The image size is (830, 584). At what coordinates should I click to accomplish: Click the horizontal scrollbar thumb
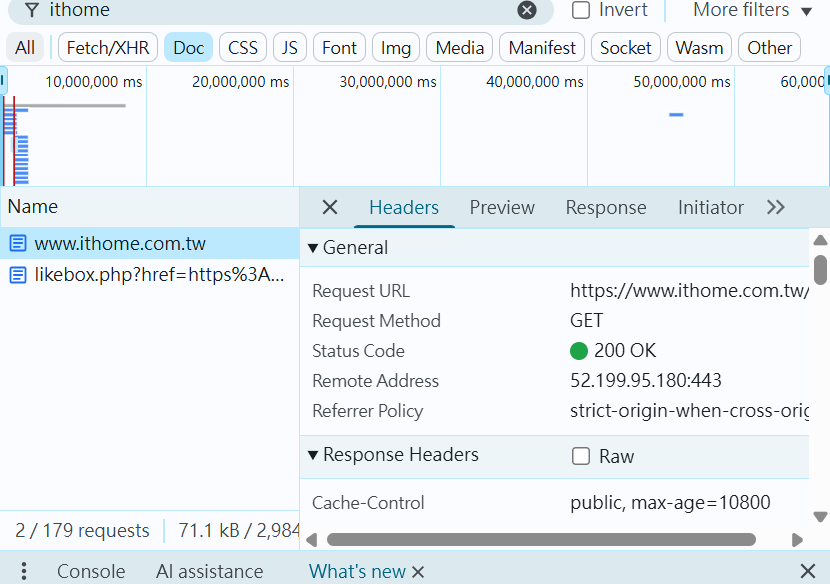tap(541, 540)
